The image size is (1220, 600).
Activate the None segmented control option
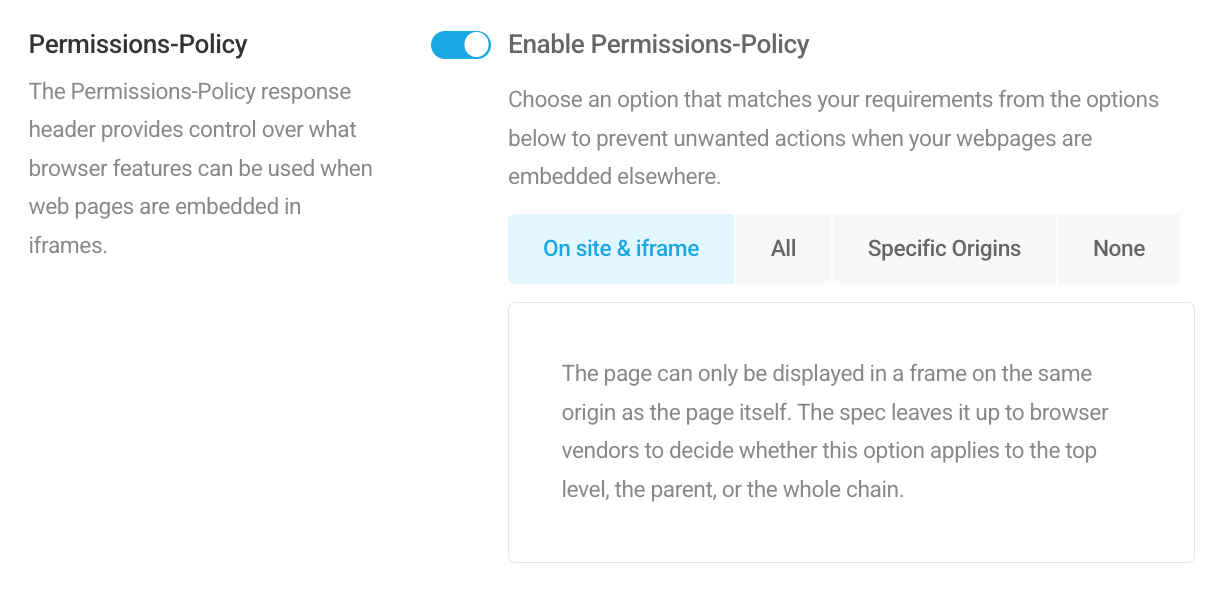pos(1118,248)
